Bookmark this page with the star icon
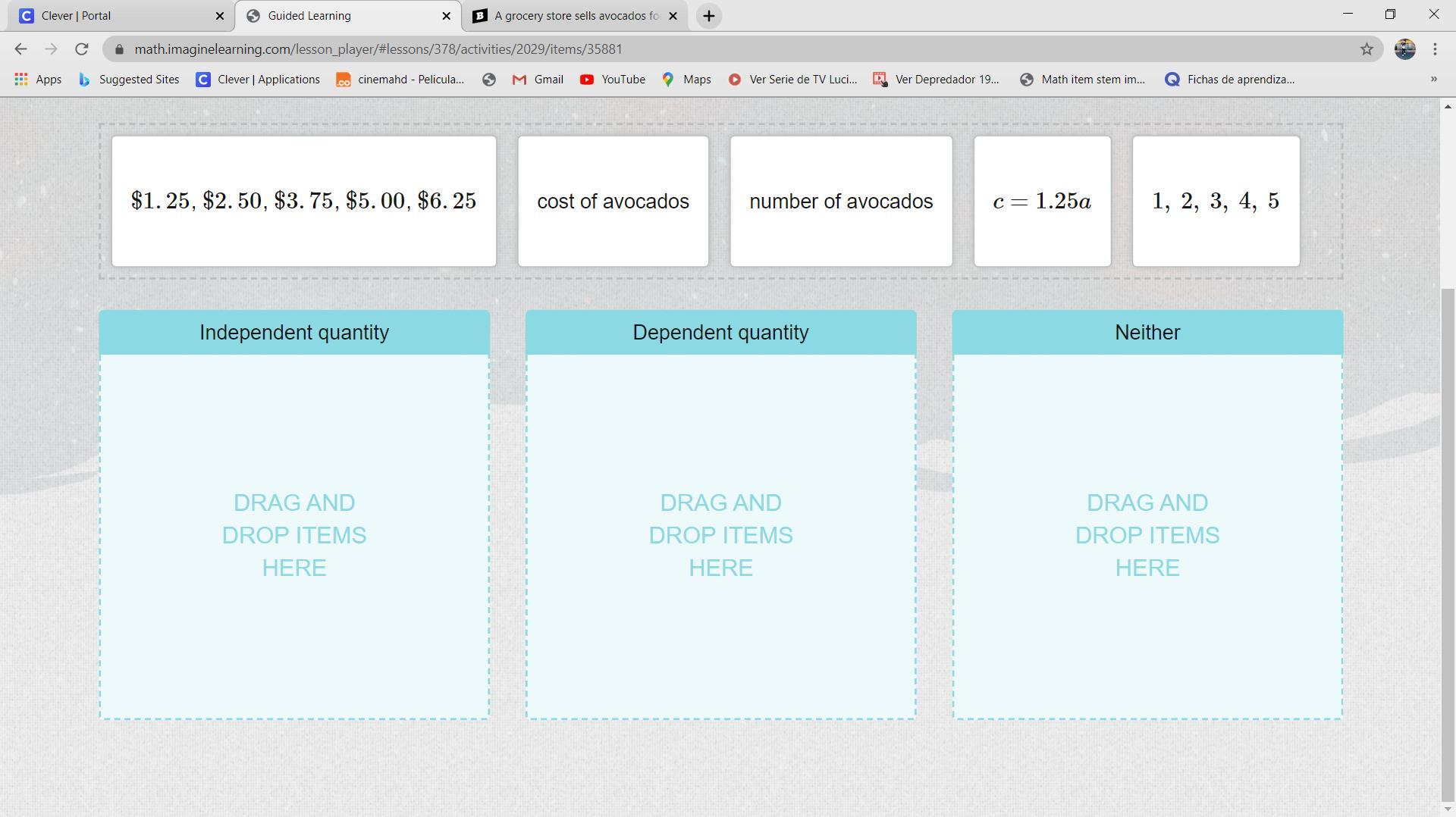The image size is (1456, 817). [x=1367, y=49]
